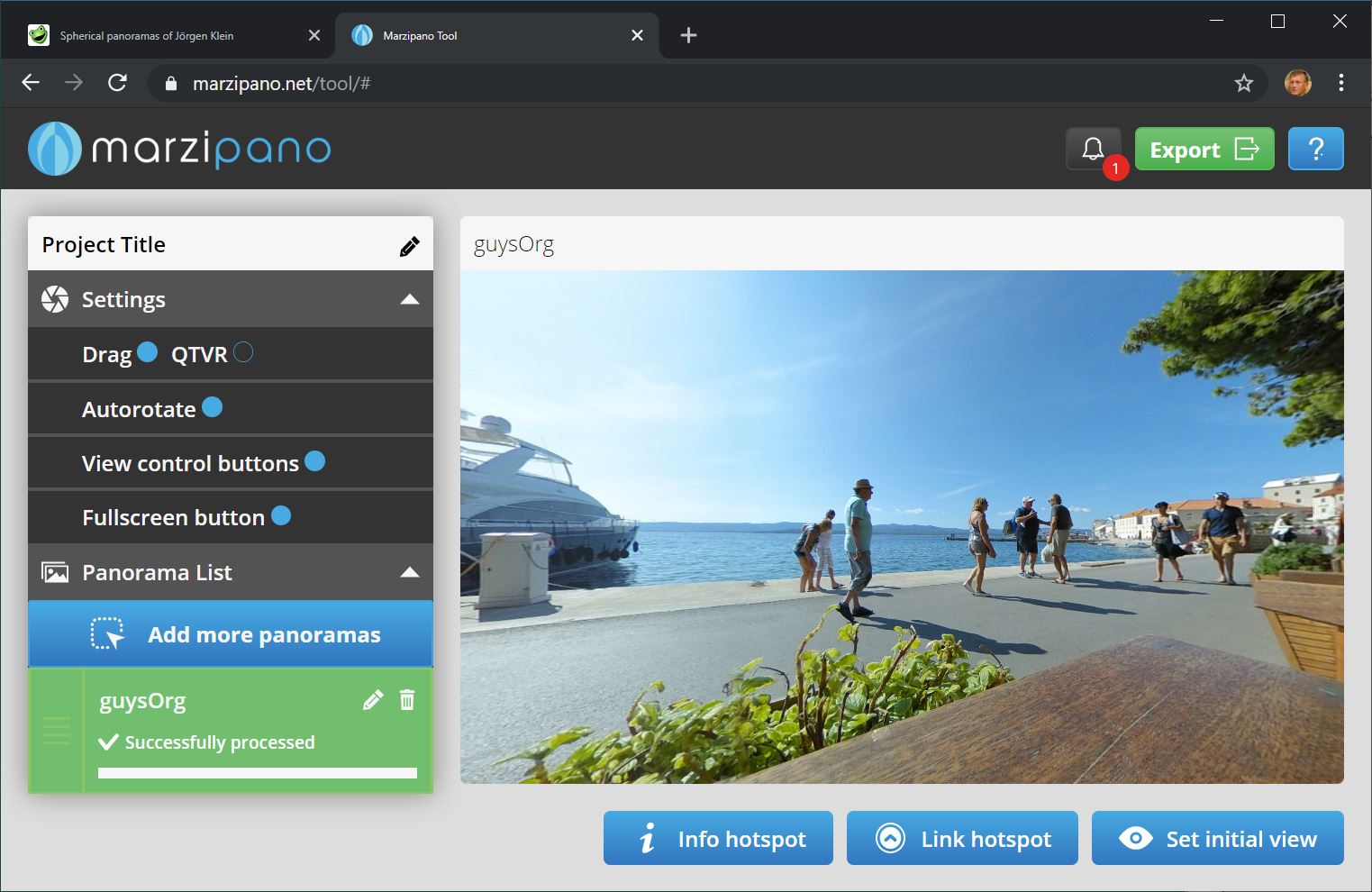Viewport: 1372px width, 892px height.
Task: Open the notification bell with unread alert
Action: tap(1093, 148)
